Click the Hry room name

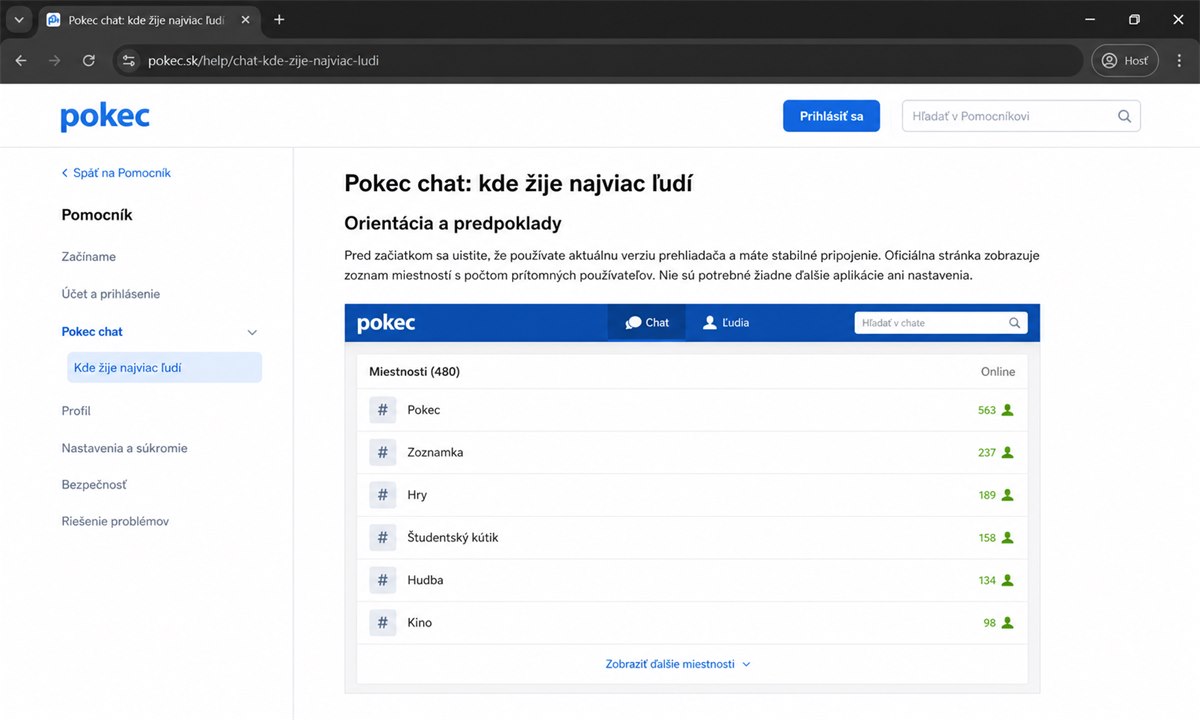pyautogui.click(x=417, y=495)
